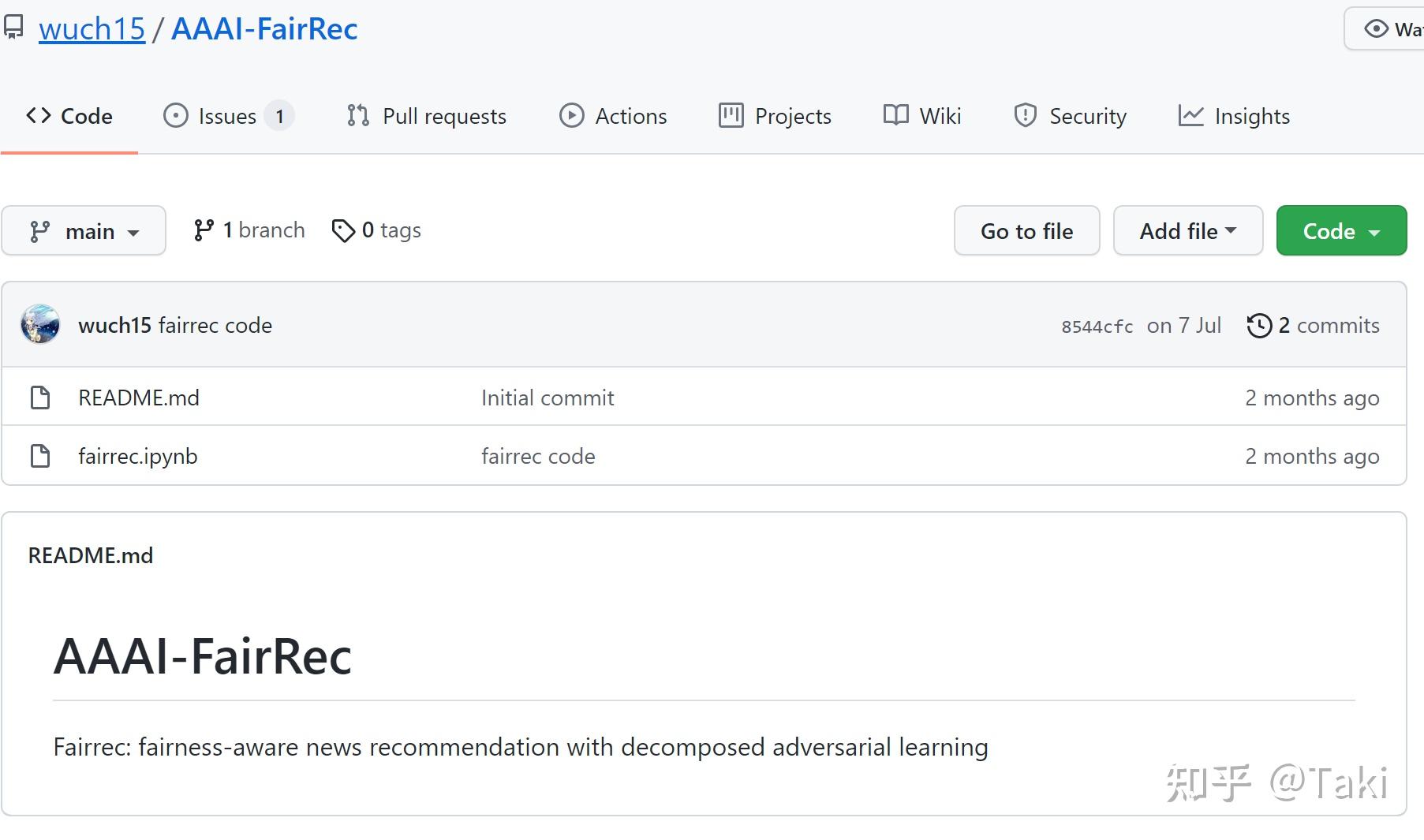View the Security tab

tap(1070, 116)
